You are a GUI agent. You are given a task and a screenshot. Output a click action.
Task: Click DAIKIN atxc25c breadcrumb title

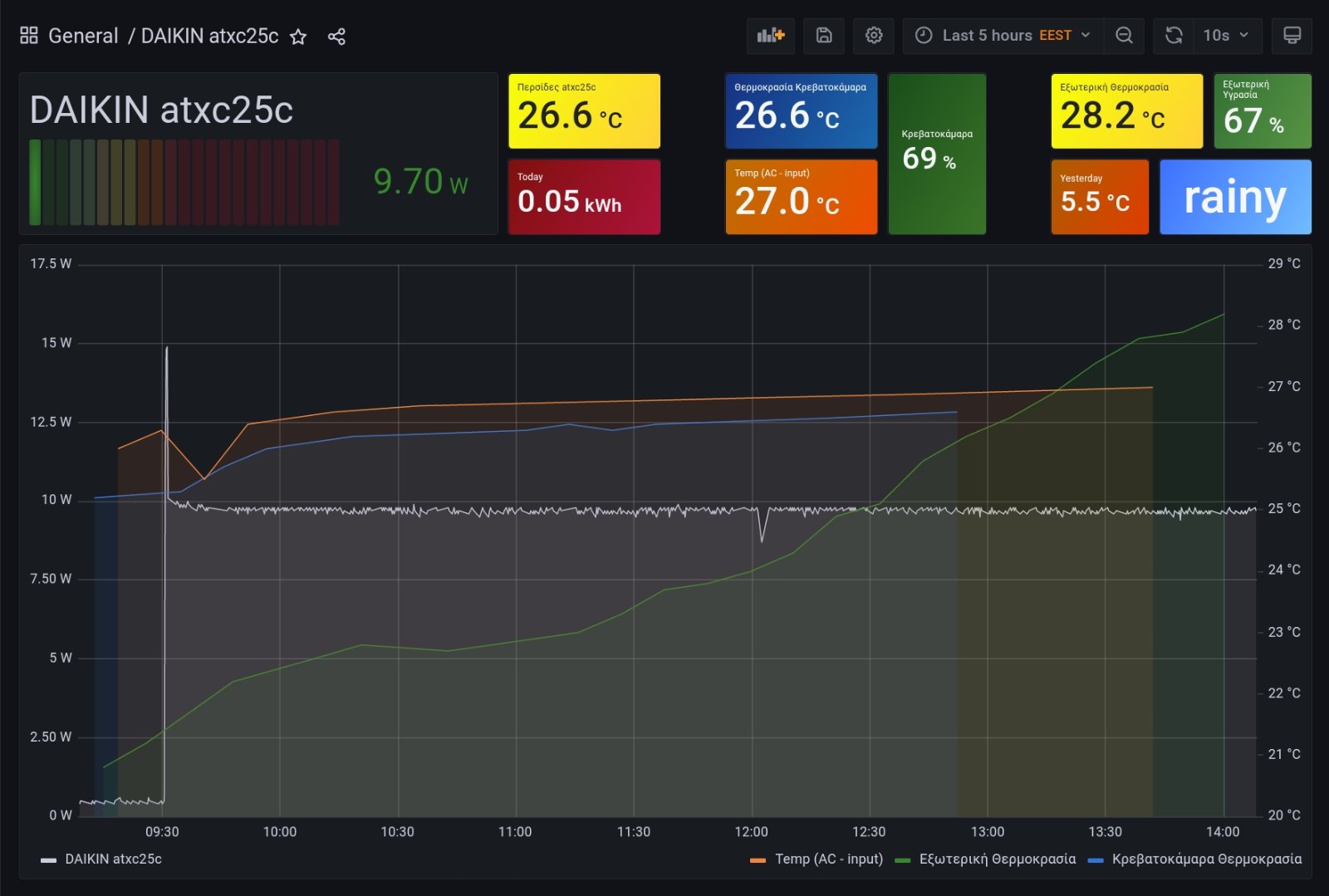pos(209,36)
